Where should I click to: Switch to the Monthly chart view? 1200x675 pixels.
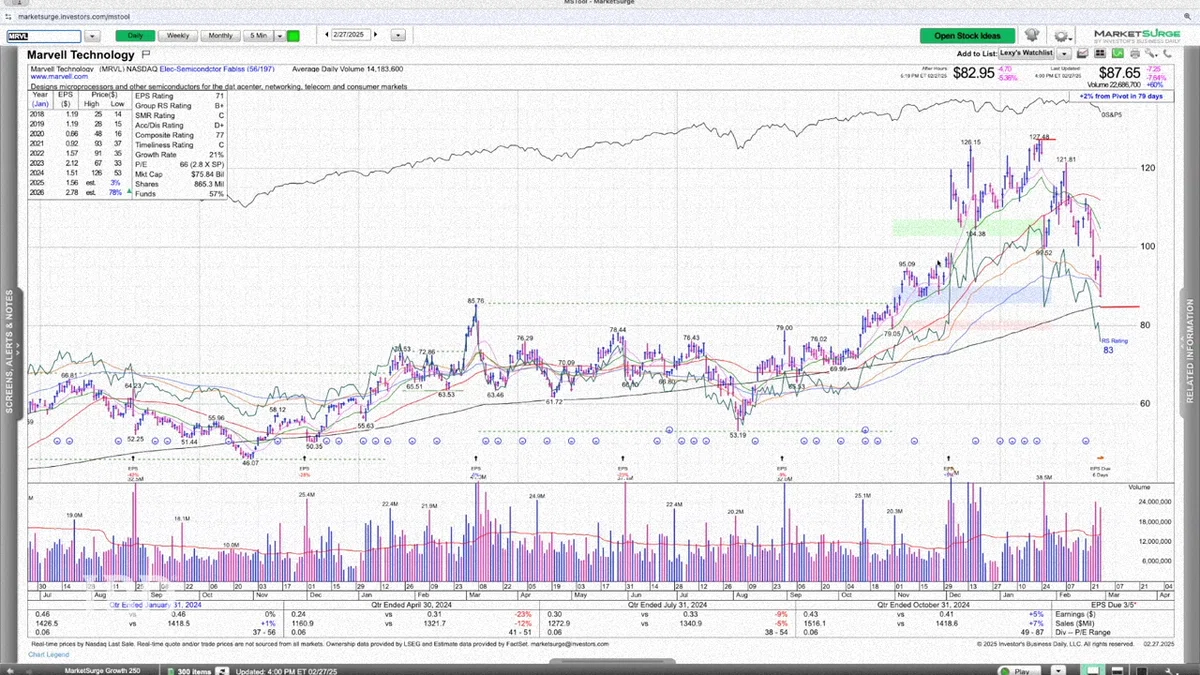point(220,35)
